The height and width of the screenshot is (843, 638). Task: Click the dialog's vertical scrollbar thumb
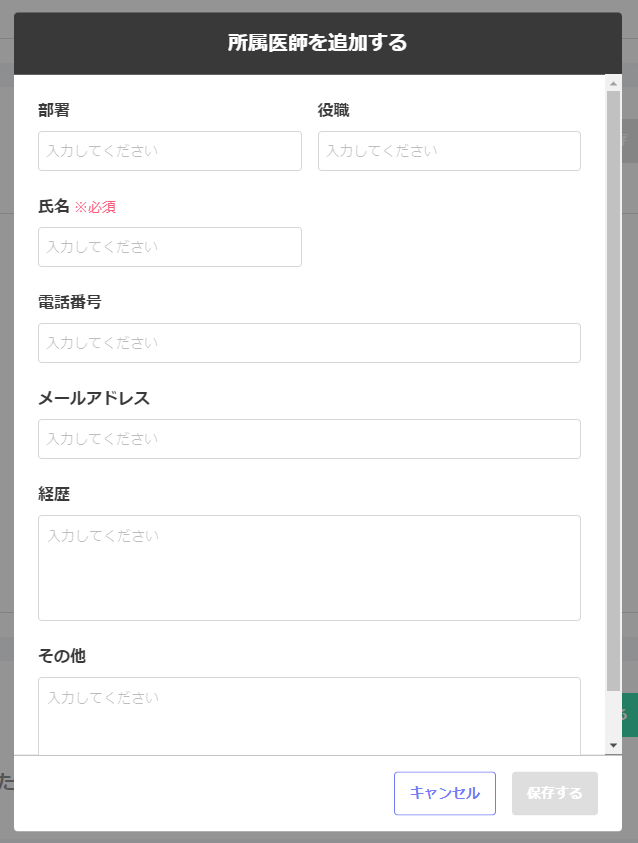613,391
